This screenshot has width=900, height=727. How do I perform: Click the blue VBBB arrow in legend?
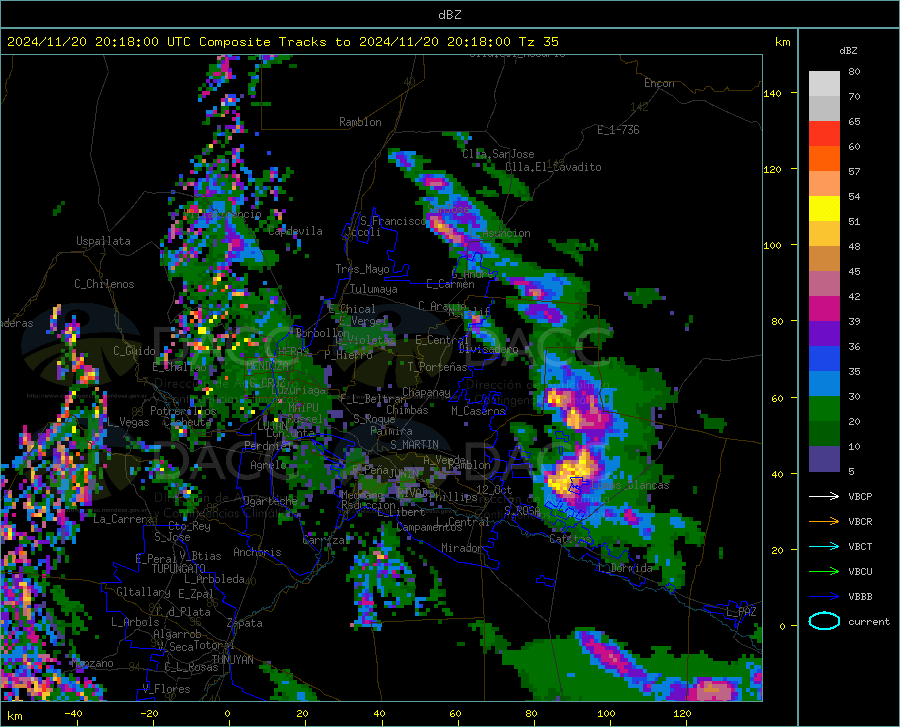tap(824, 596)
